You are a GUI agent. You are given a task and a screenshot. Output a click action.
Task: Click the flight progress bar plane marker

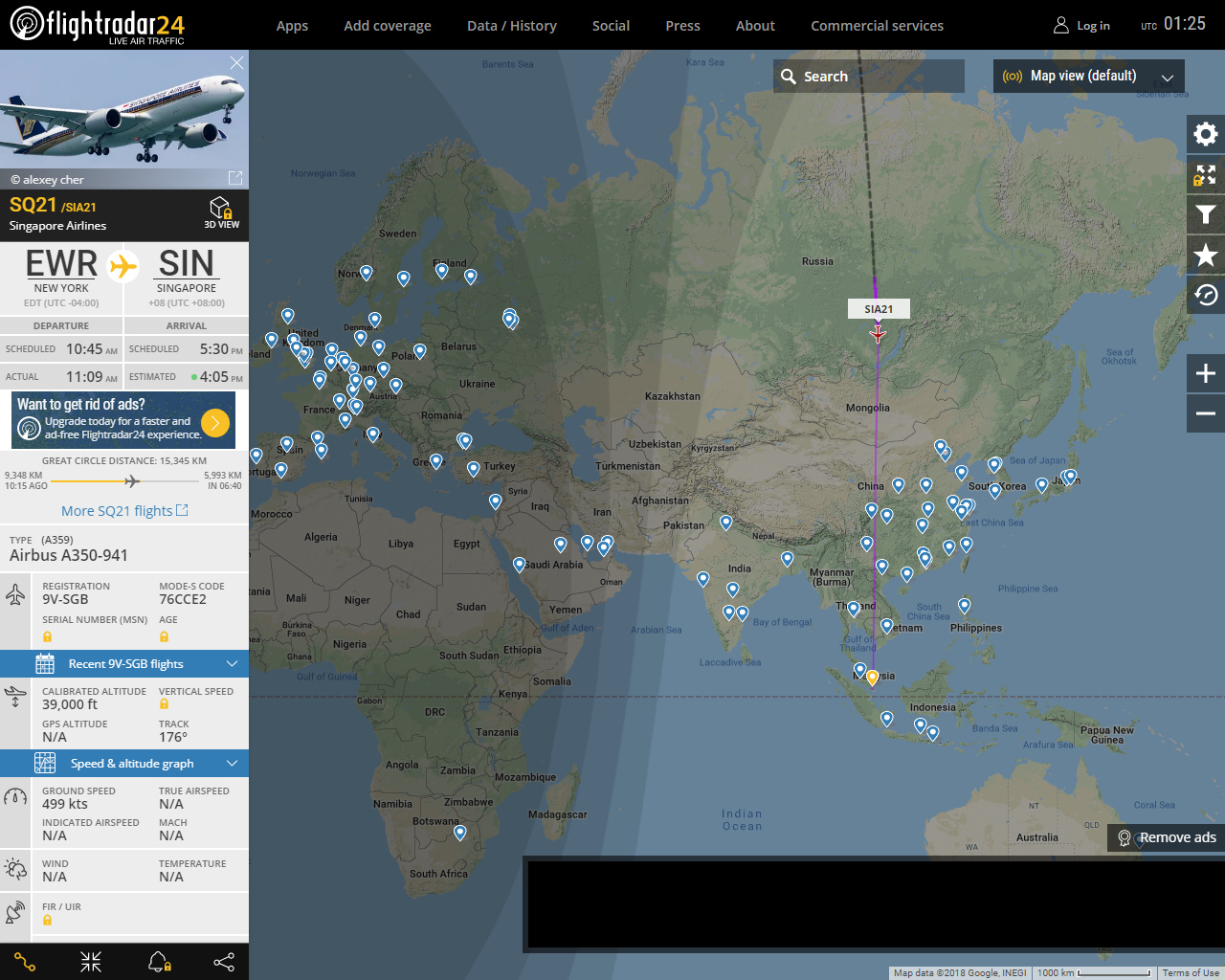pyautogui.click(x=132, y=480)
